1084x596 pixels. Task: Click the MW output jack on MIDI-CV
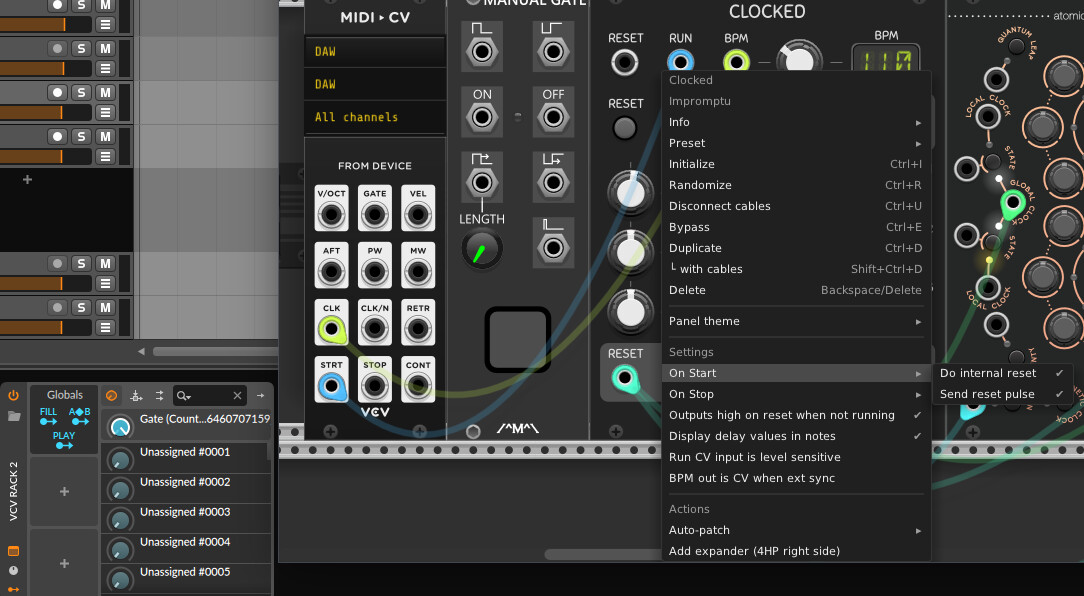coord(418,272)
